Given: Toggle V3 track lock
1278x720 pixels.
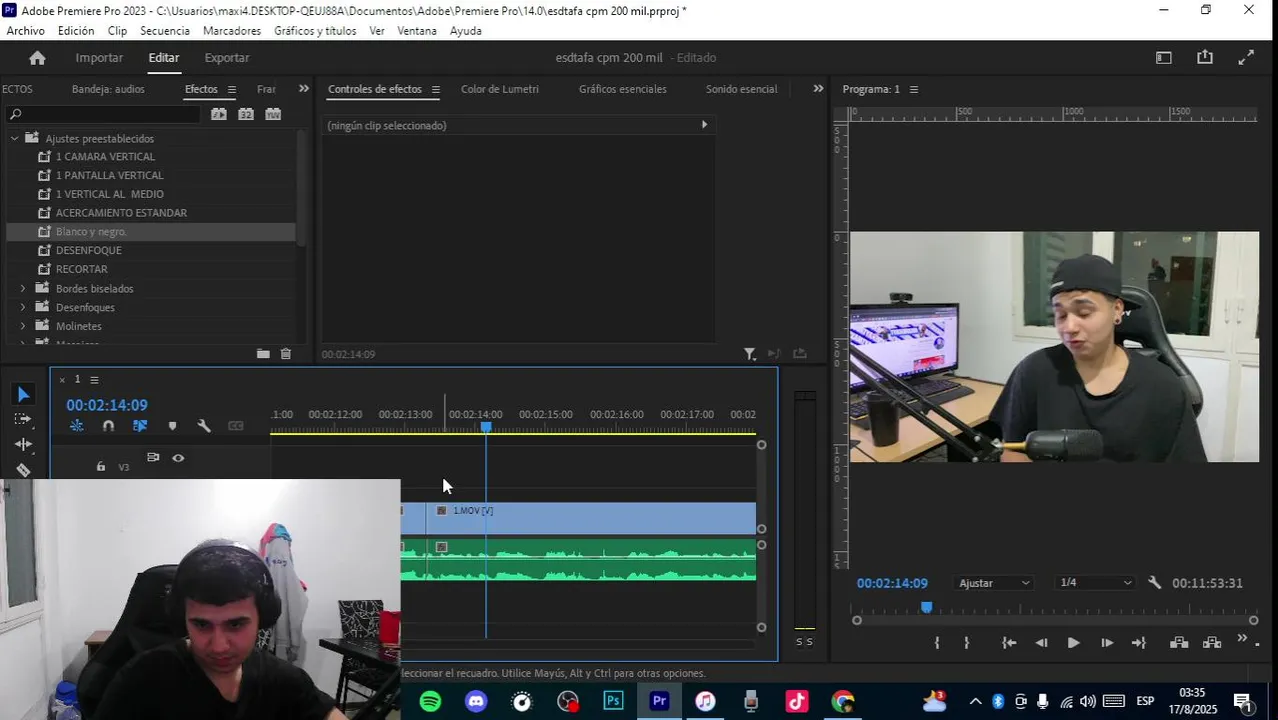Looking at the screenshot, I should point(100,466).
